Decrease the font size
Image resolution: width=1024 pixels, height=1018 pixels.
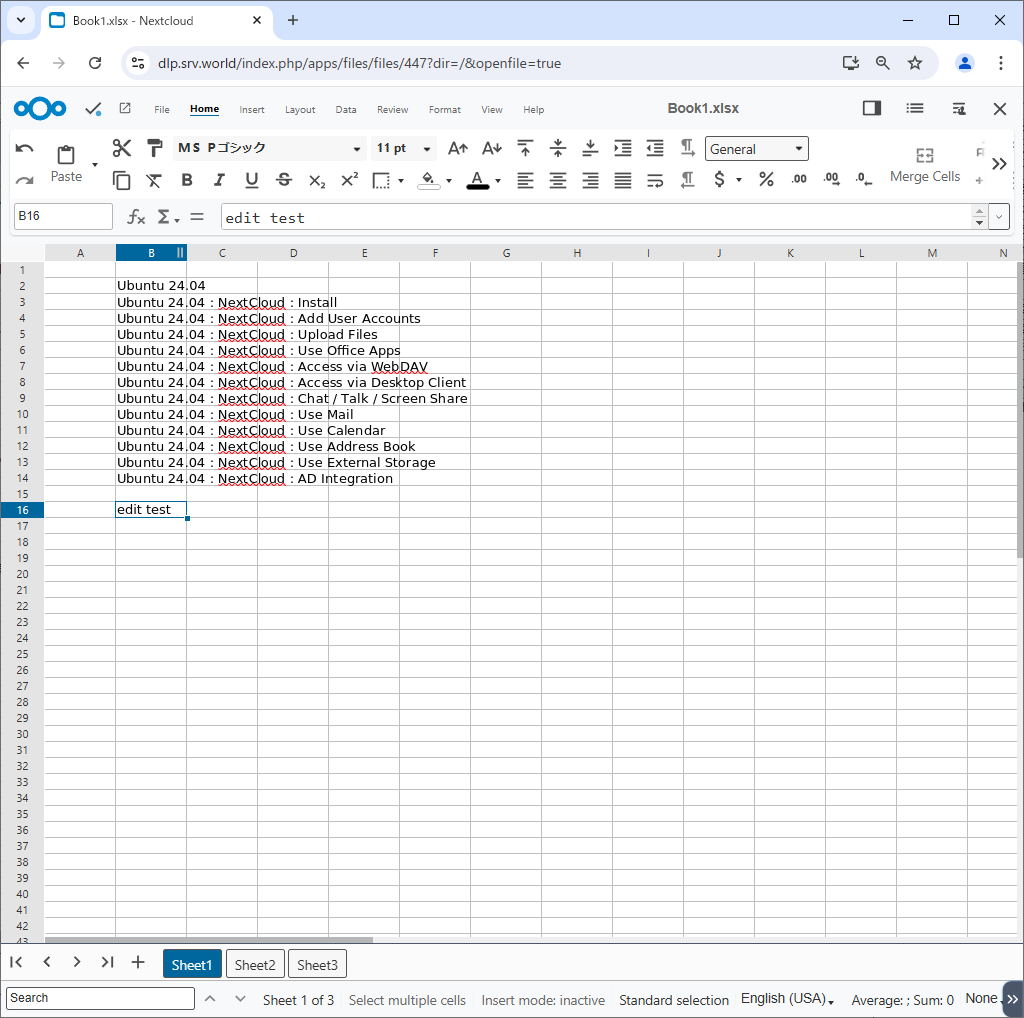[492, 149]
